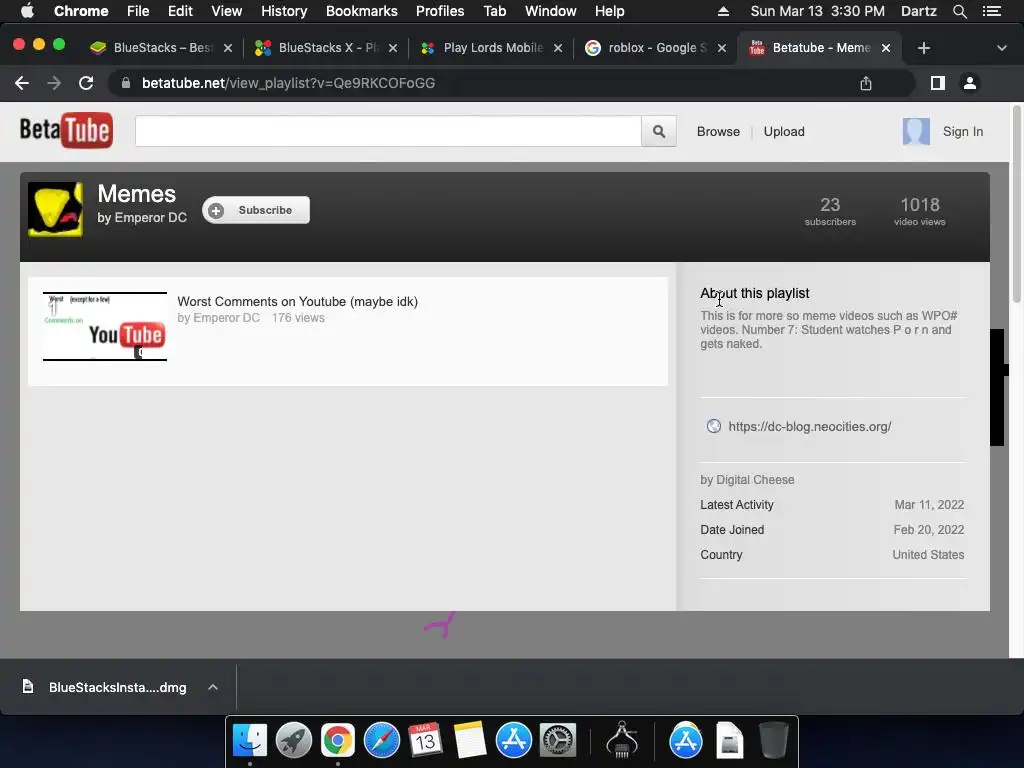Open a new tab with plus button
Image resolution: width=1024 pixels, height=768 pixels.
tap(923, 48)
